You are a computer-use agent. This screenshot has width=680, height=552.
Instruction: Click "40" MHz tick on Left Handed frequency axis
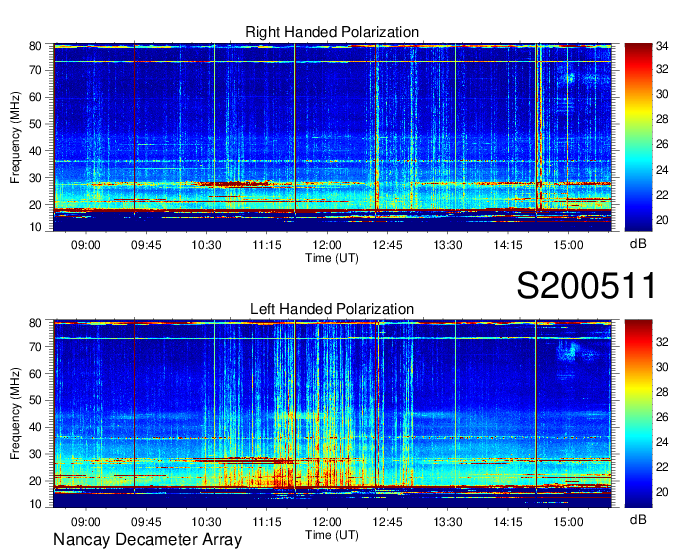(x=35, y=427)
